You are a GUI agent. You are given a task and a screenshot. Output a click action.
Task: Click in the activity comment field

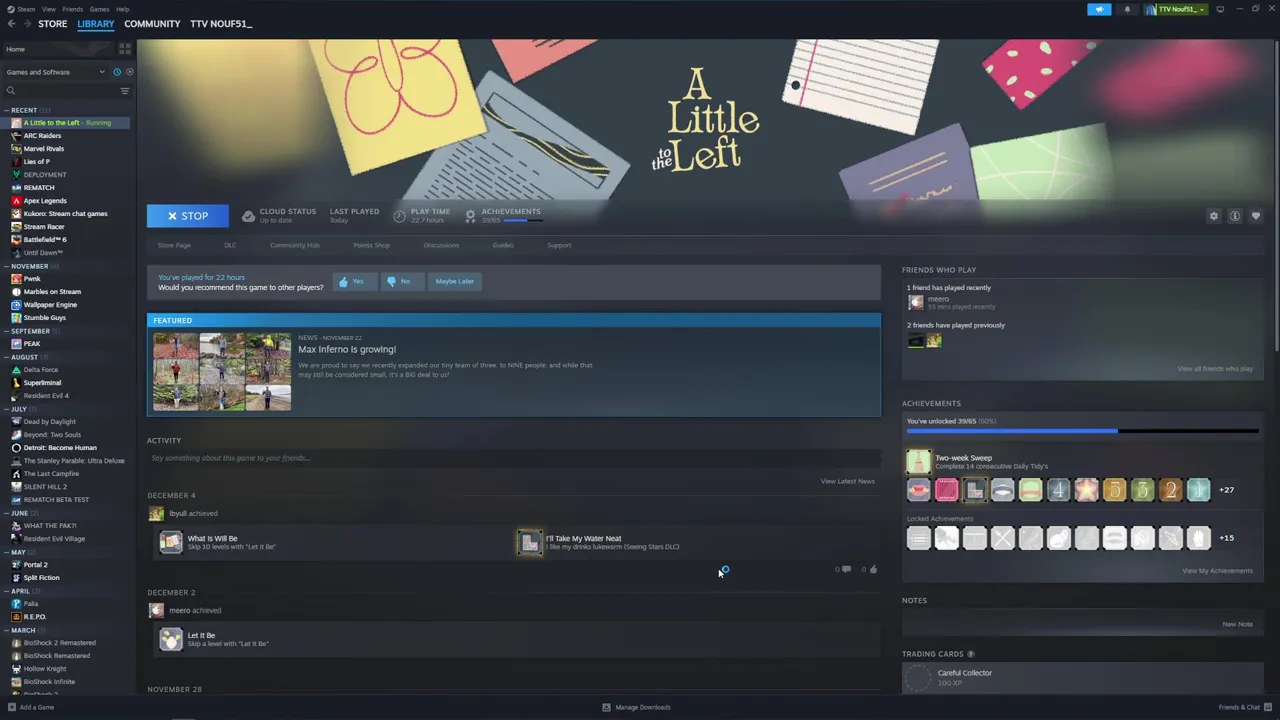[x=513, y=458]
